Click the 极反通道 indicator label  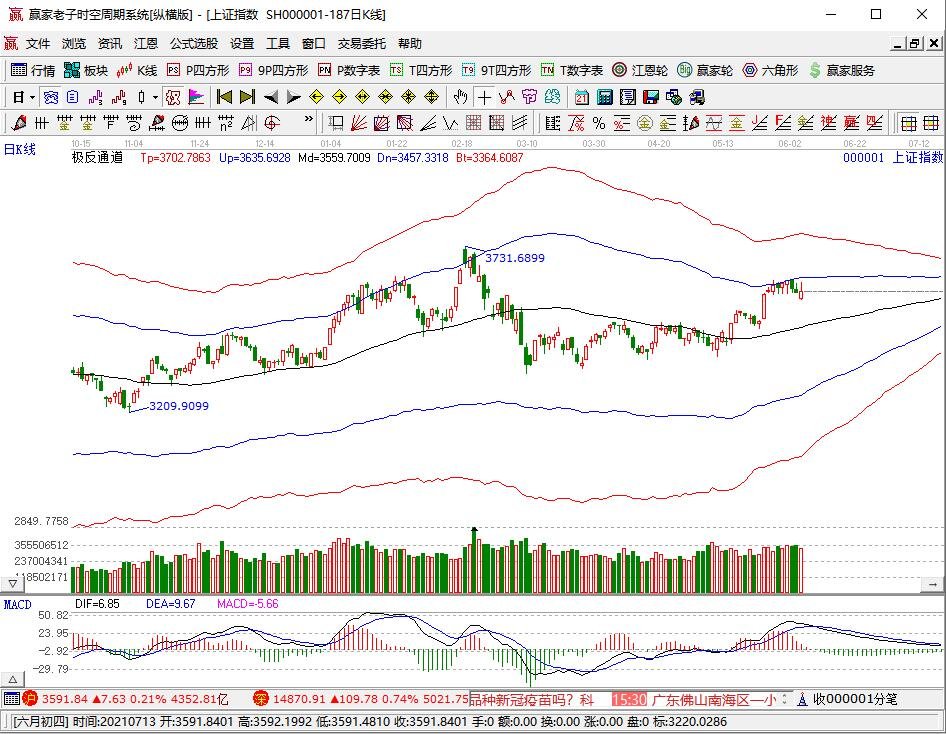[97, 157]
